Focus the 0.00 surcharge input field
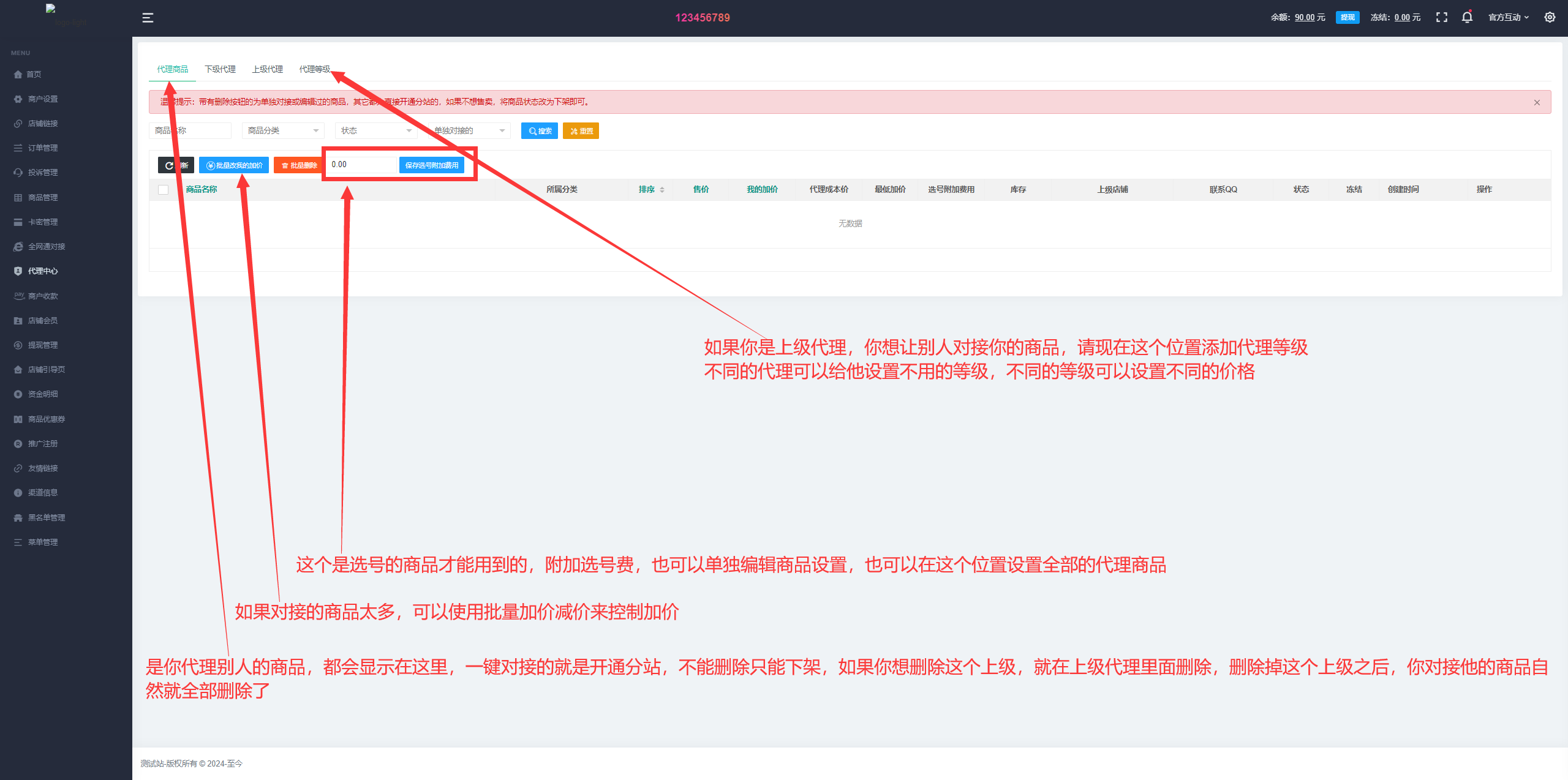1568x780 pixels. coord(361,165)
